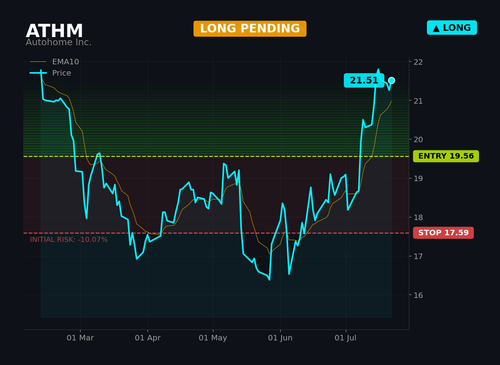Image resolution: width=500 pixels, height=365 pixels.
Task: Click the Autohome Inc. company name
Action: pos(58,42)
